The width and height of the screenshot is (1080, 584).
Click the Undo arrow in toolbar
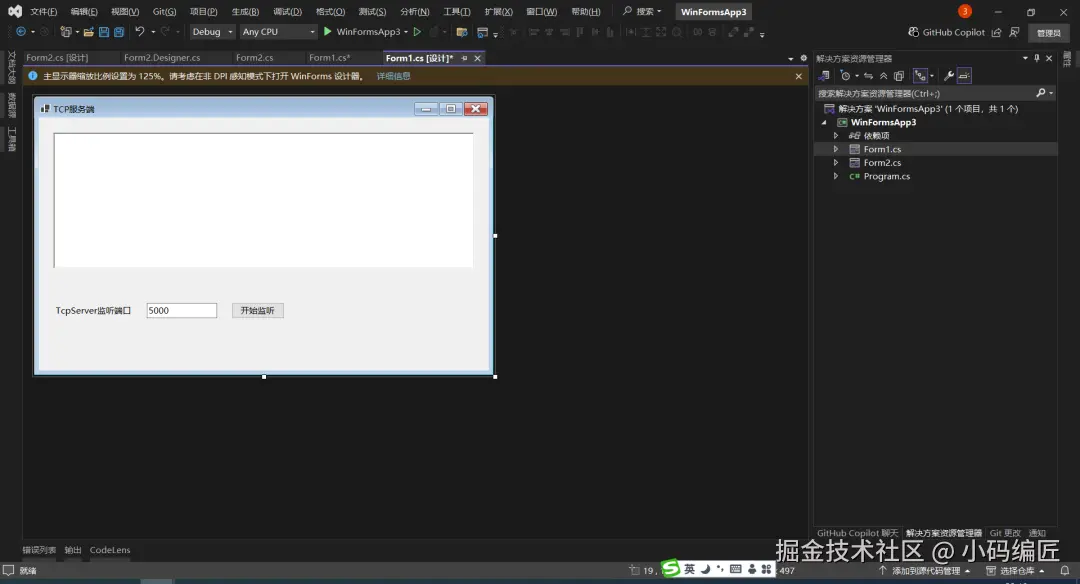pyautogui.click(x=140, y=32)
